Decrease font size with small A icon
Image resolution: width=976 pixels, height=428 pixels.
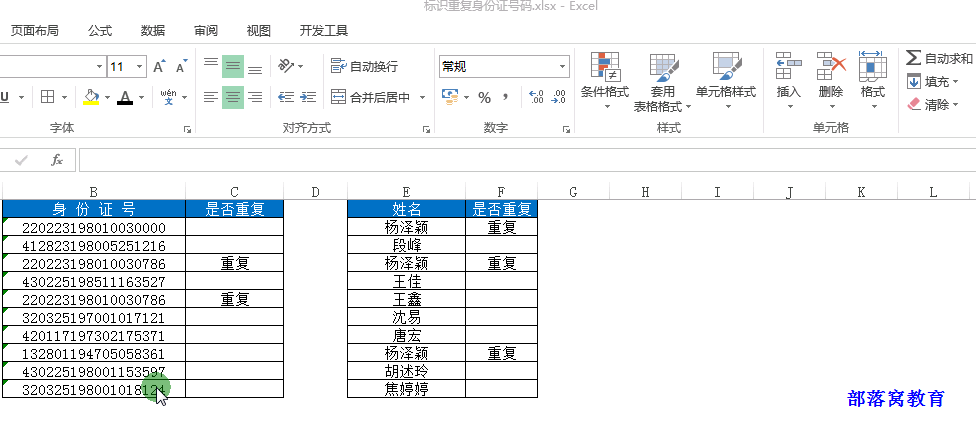point(181,67)
